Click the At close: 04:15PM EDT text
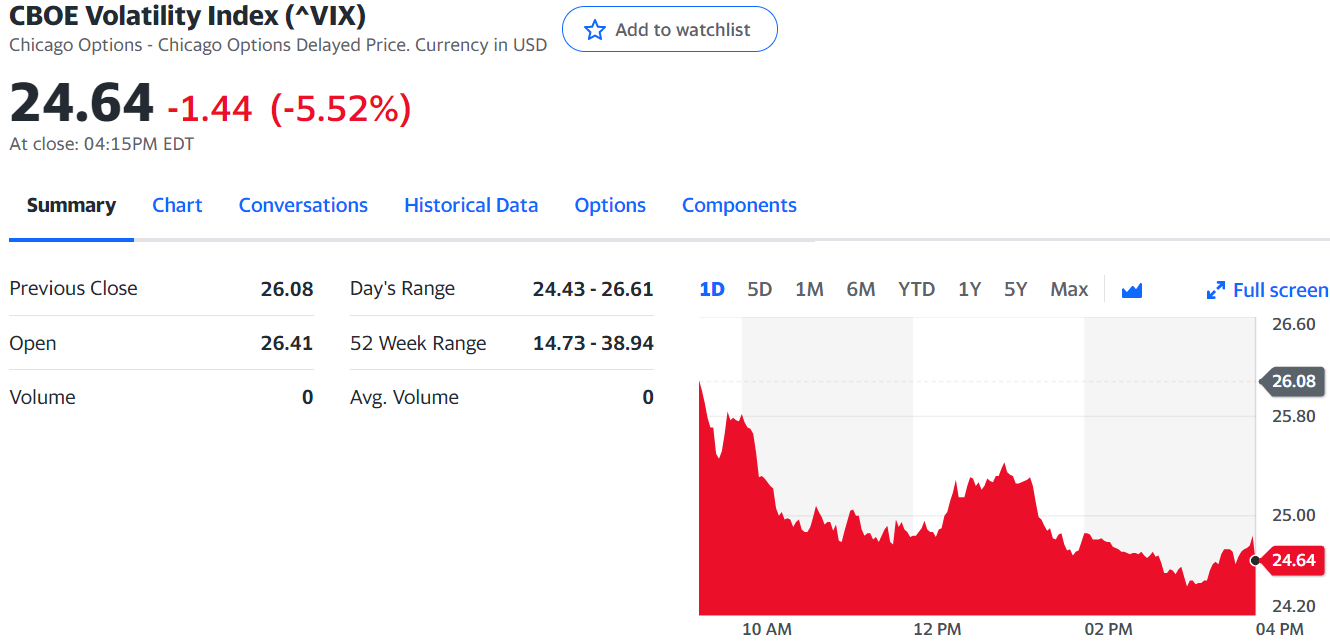 tap(102, 144)
